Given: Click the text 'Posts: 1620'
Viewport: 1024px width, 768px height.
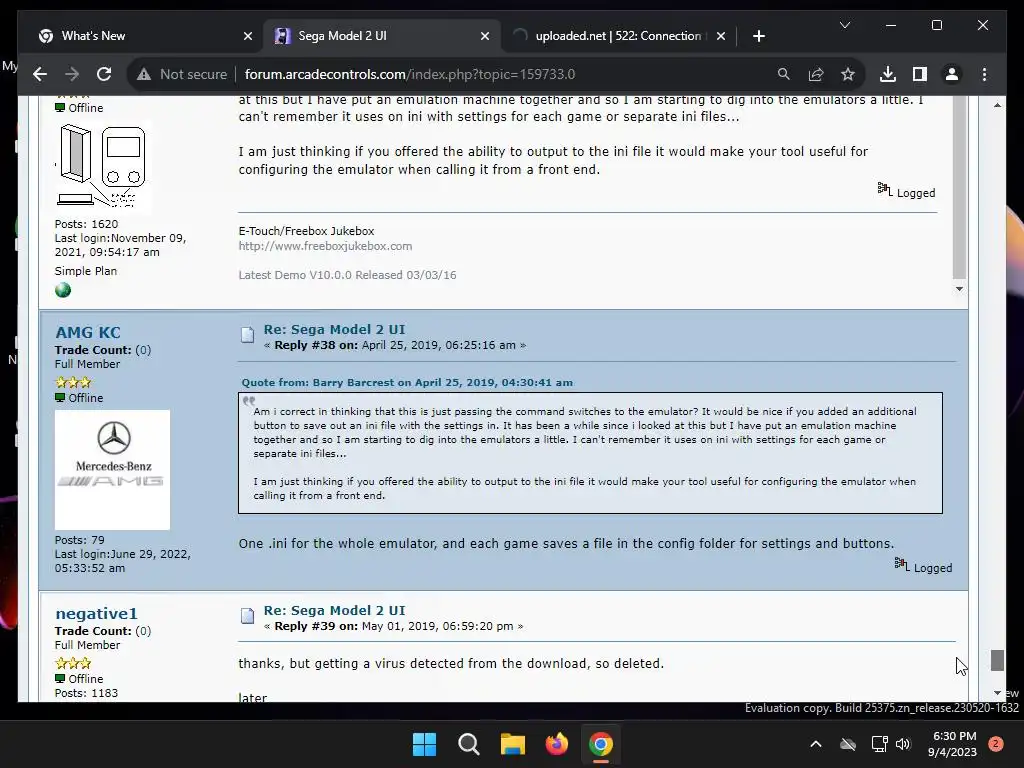Looking at the screenshot, I should pos(86,224).
